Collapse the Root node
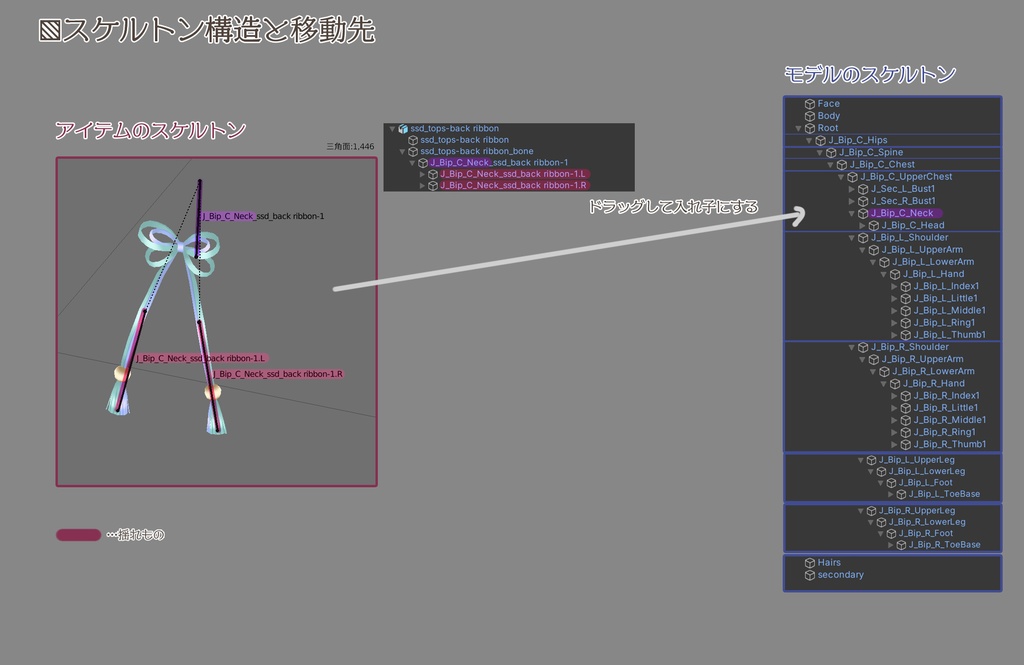 pos(798,129)
